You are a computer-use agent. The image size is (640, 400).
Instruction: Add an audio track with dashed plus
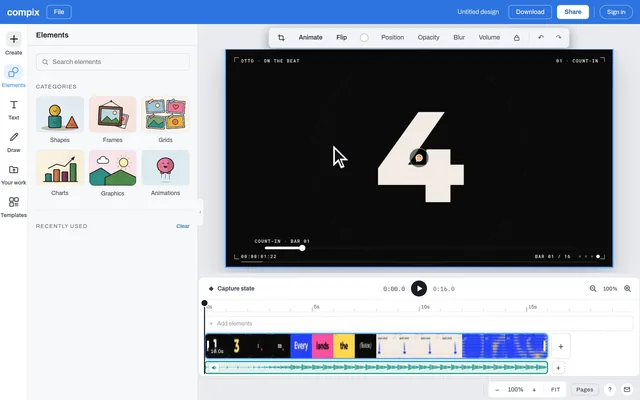(x=558, y=368)
